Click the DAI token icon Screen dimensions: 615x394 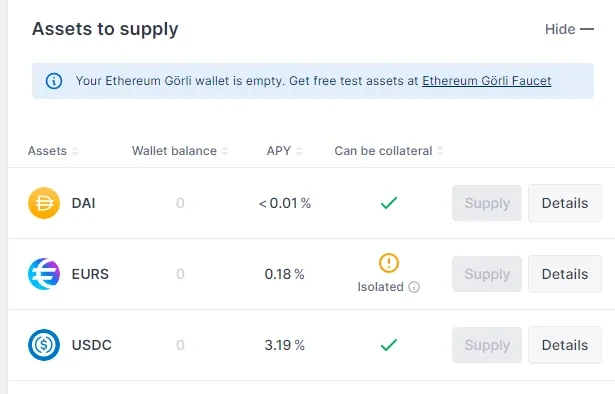[44, 203]
